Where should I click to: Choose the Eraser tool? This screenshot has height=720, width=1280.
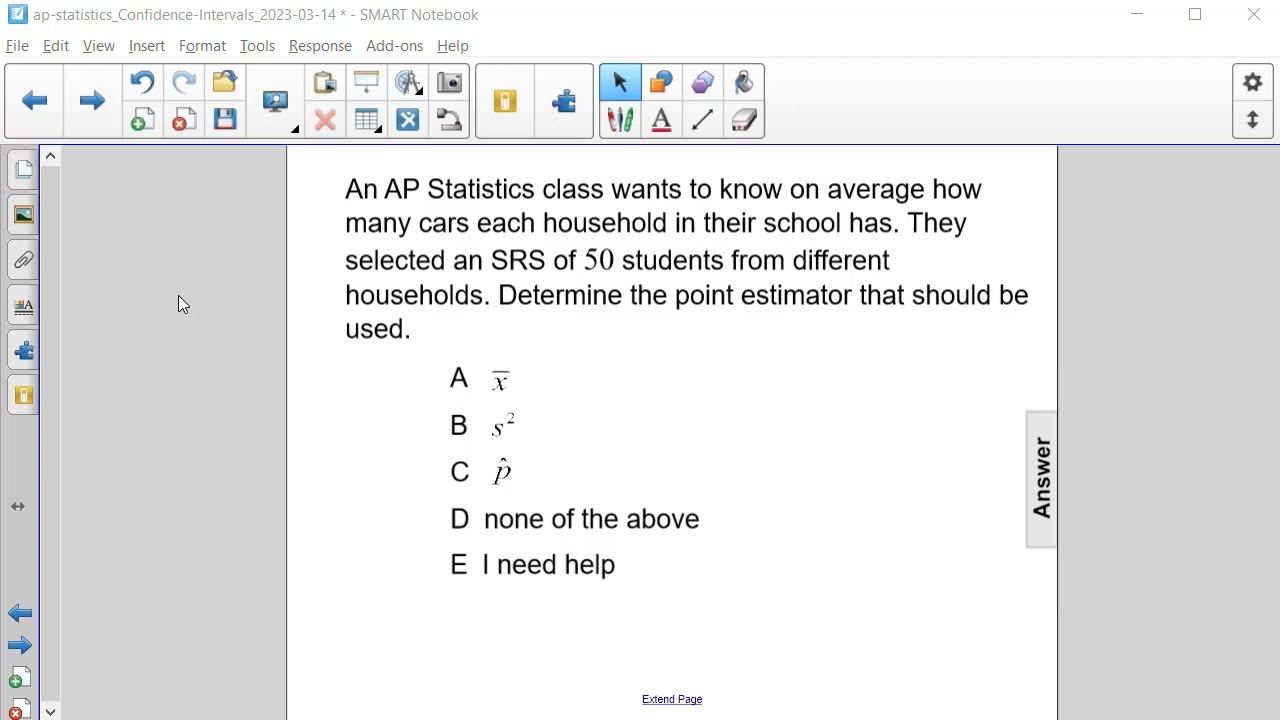[744, 120]
